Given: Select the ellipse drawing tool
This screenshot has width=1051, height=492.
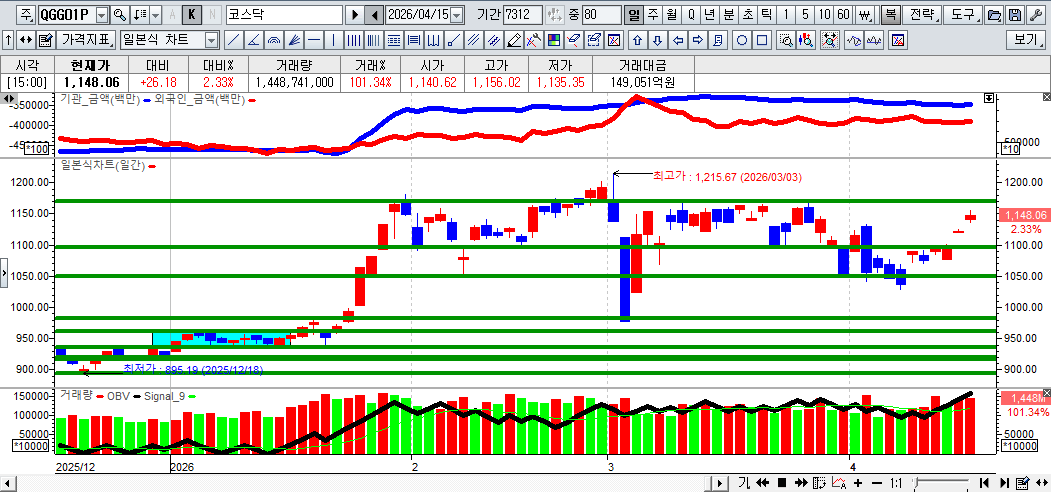Looking at the screenshot, I should [x=743, y=41].
